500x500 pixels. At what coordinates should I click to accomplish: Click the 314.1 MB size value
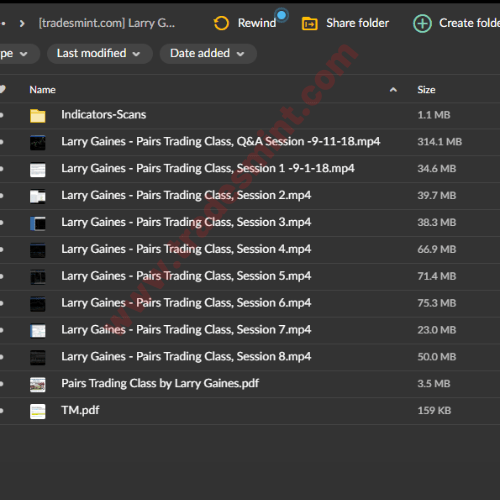point(440,142)
